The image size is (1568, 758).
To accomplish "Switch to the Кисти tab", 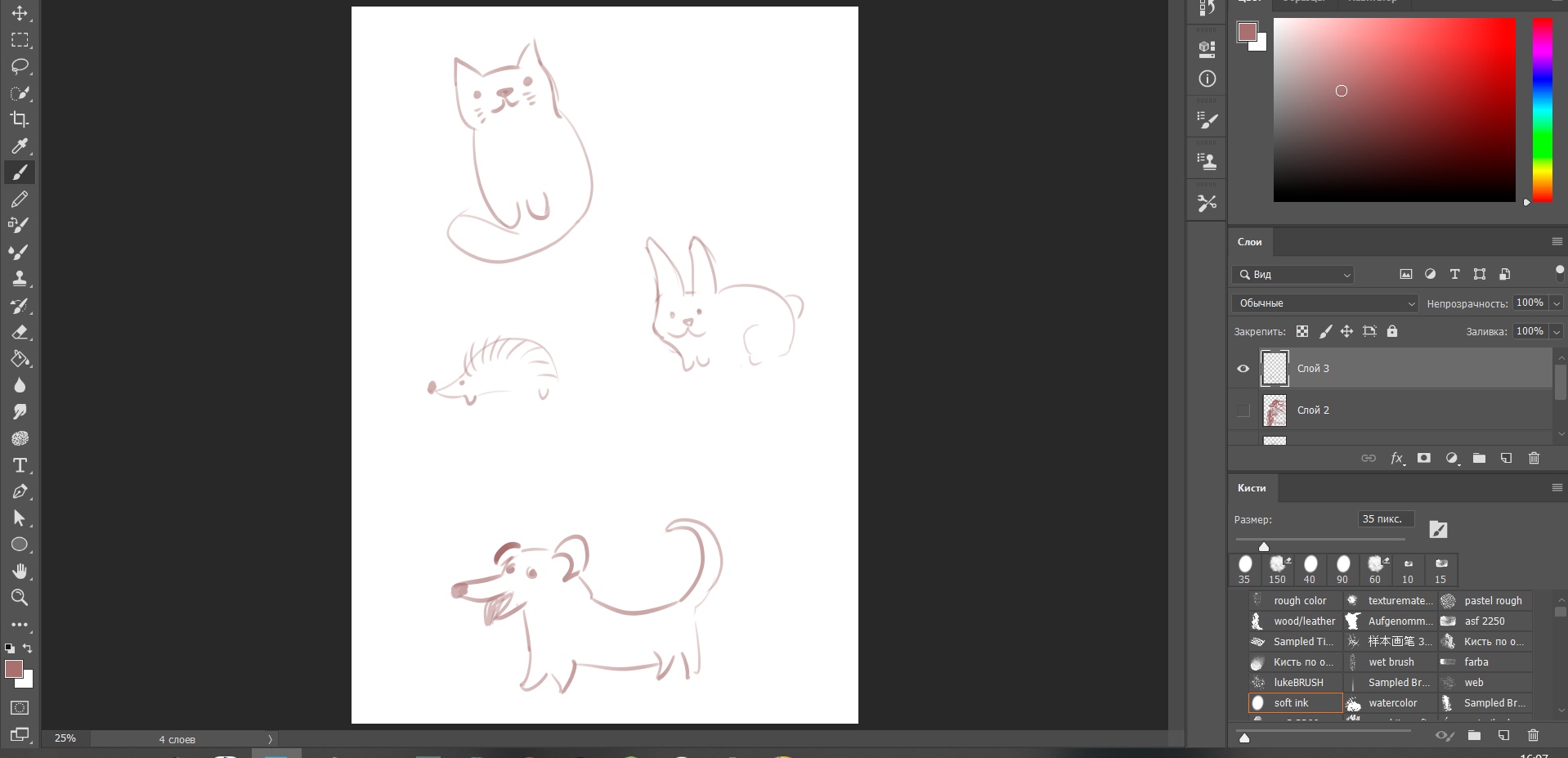I will click(1252, 488).
